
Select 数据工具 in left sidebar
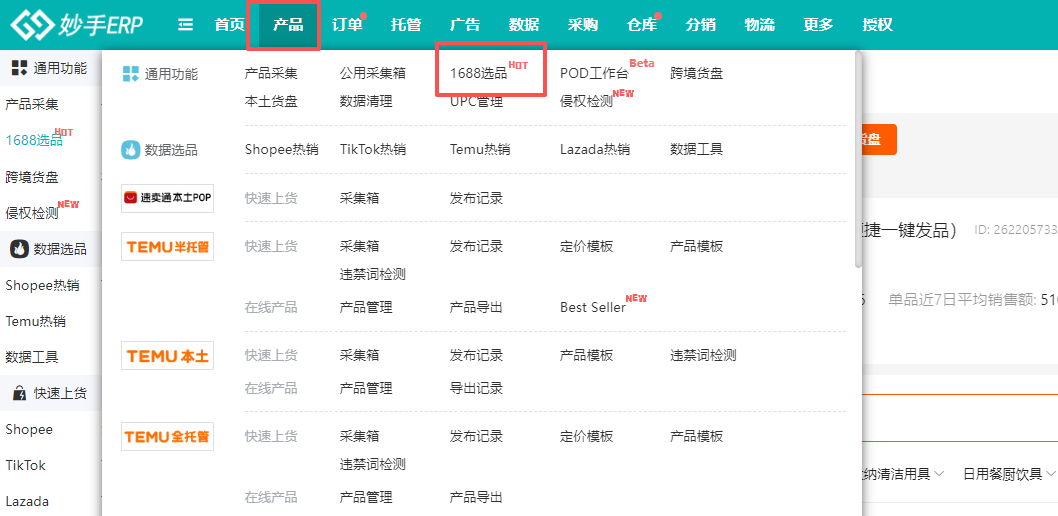pos(32,357)
